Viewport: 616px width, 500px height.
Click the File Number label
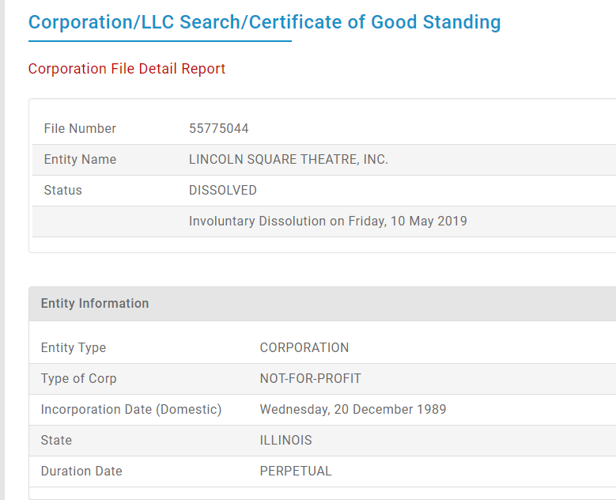pos(80,128)
